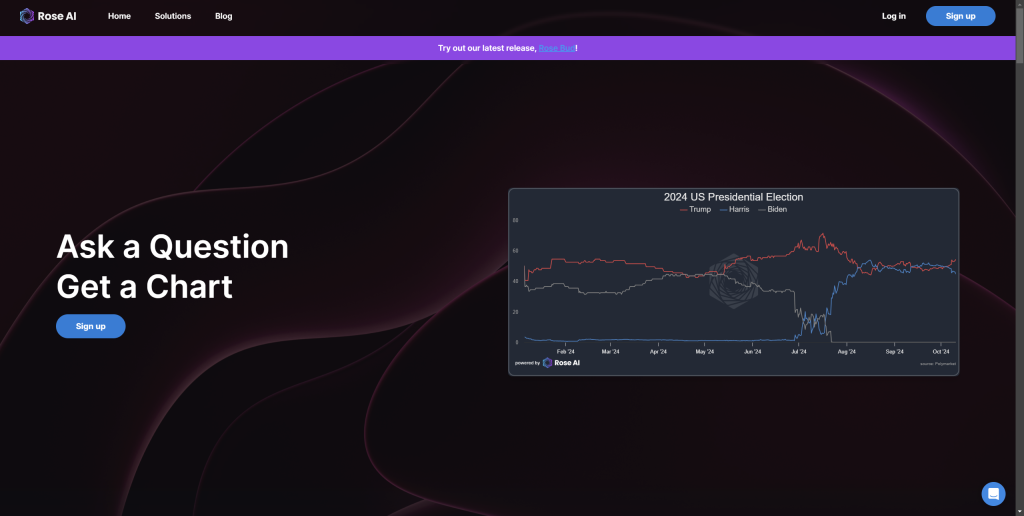This screenshot has height=516, width=1024.
Task: Click the Apr '24 axis label
Action: tap(658, 351)
